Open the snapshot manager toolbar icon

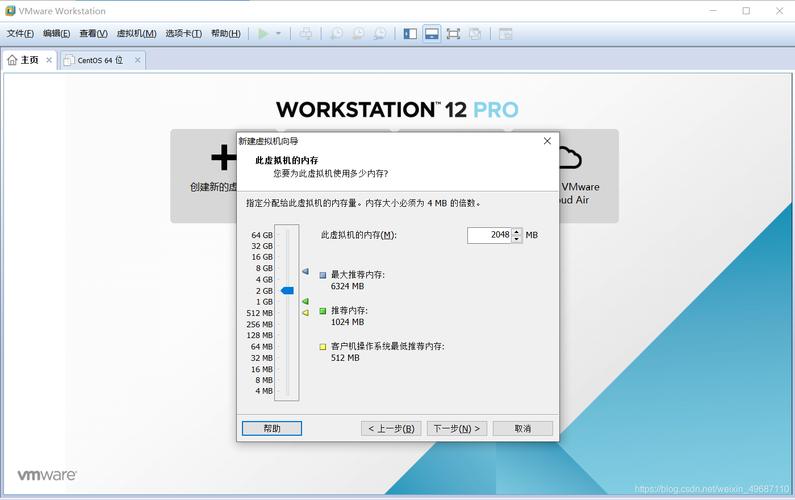pos(380,33)
